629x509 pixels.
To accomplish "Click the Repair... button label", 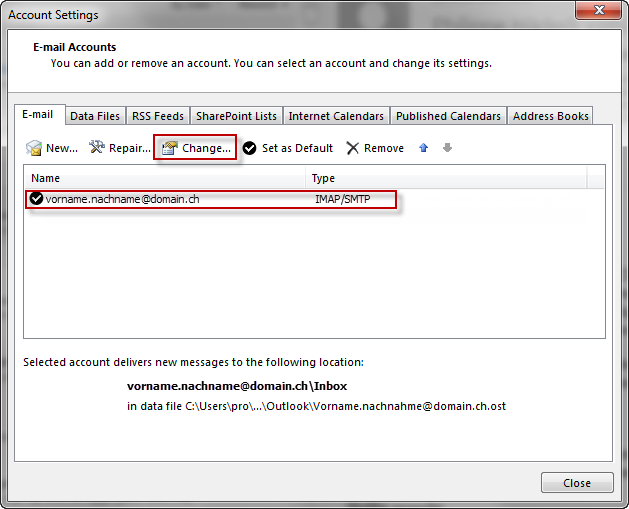I will (130, 148).
